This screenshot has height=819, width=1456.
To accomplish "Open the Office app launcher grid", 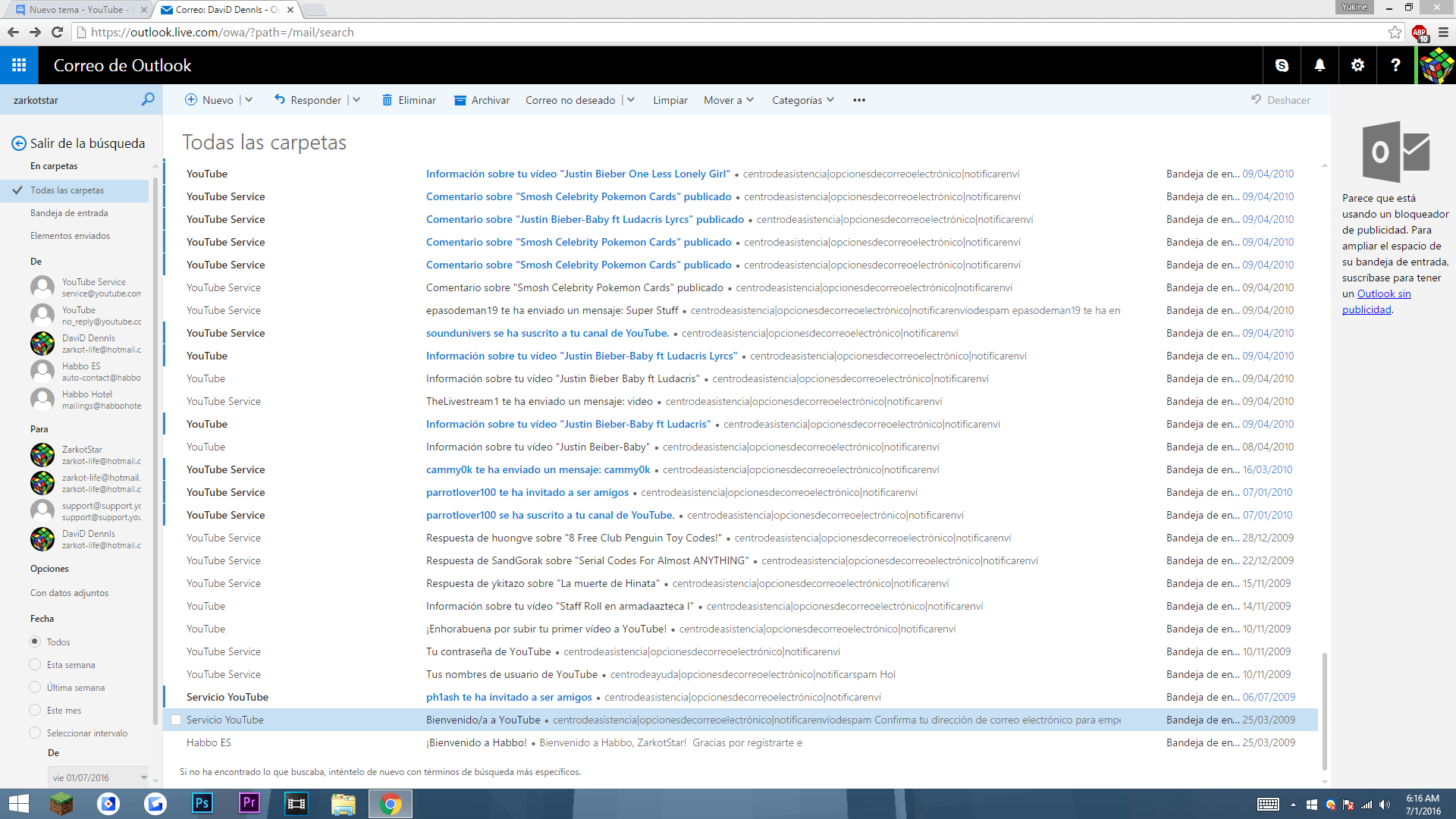I will click(x=19, y=65).
